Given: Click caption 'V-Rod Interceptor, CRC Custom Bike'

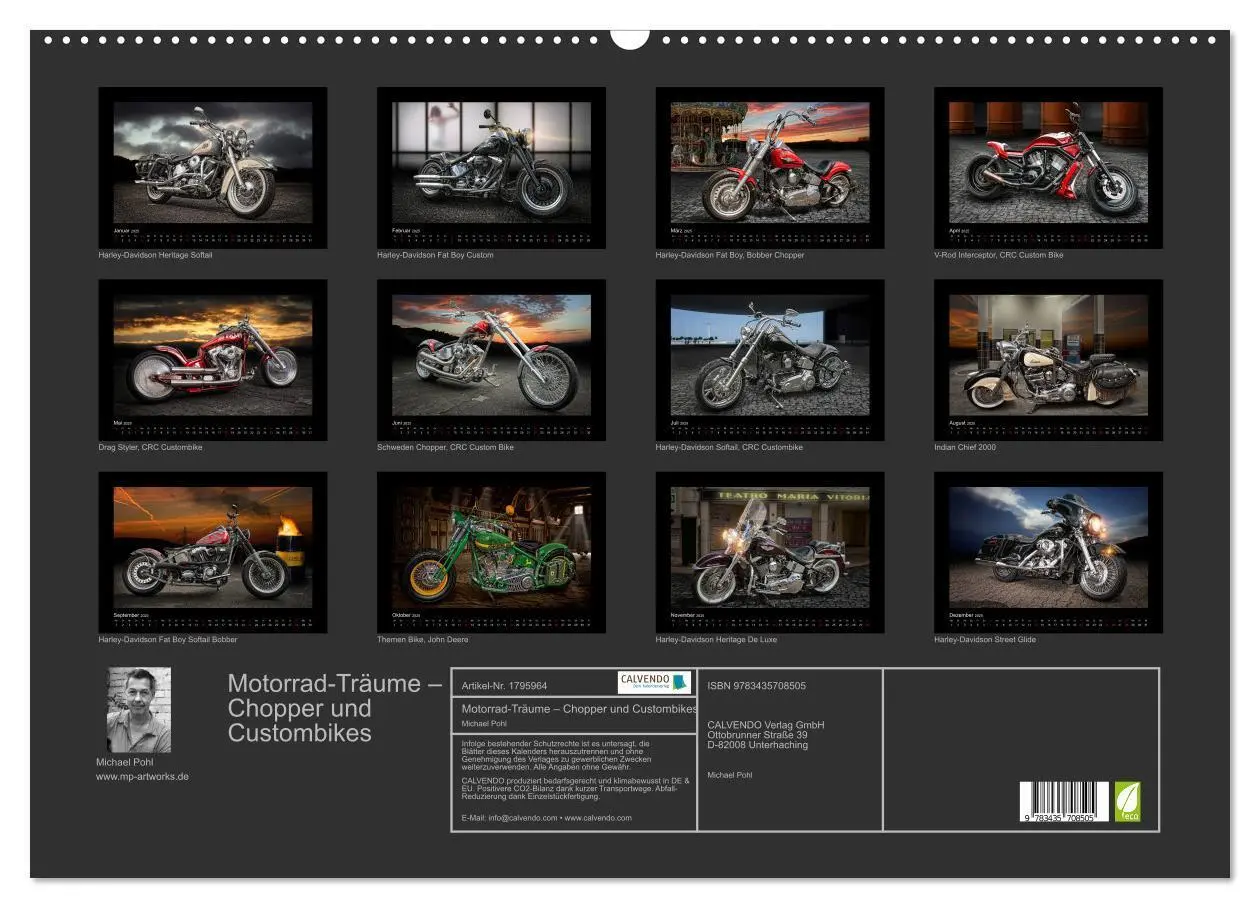Looking at the screenshot, I should 999,255.
